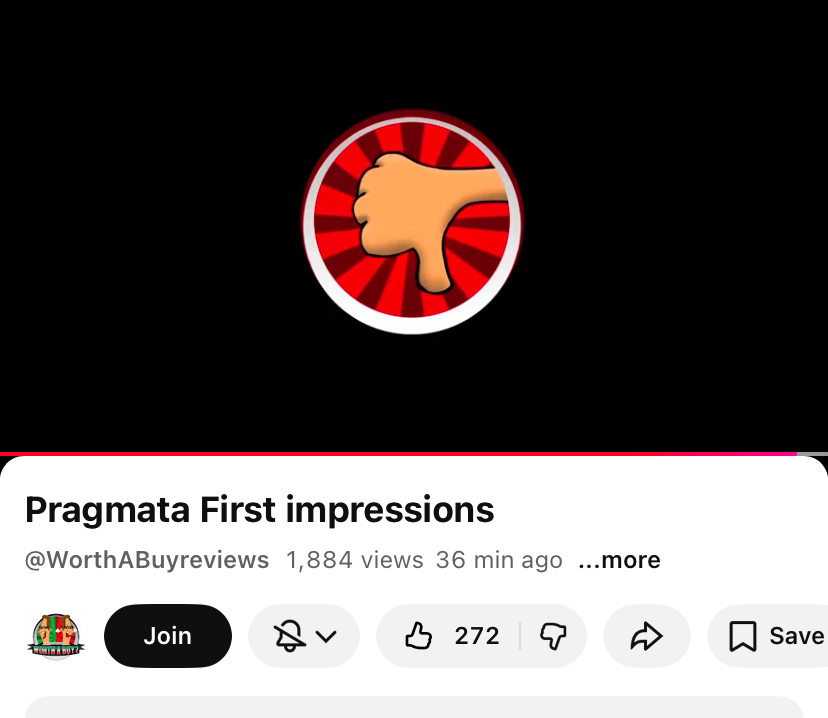Tap the 1,884 views text
Viewport: 828px width, 718px height.
tap(354, 560)
